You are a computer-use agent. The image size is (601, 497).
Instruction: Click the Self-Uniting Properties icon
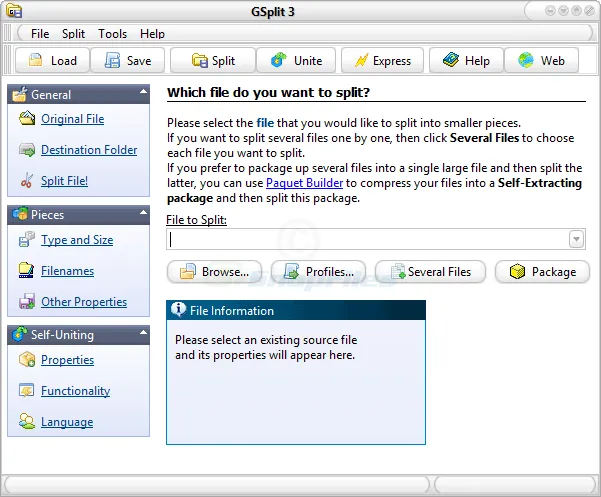[27, 359]
